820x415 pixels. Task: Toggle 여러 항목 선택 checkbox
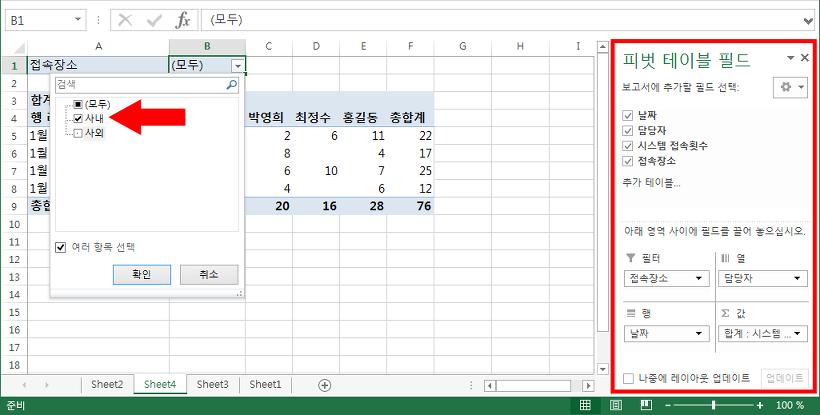click(x=61, y=247)
